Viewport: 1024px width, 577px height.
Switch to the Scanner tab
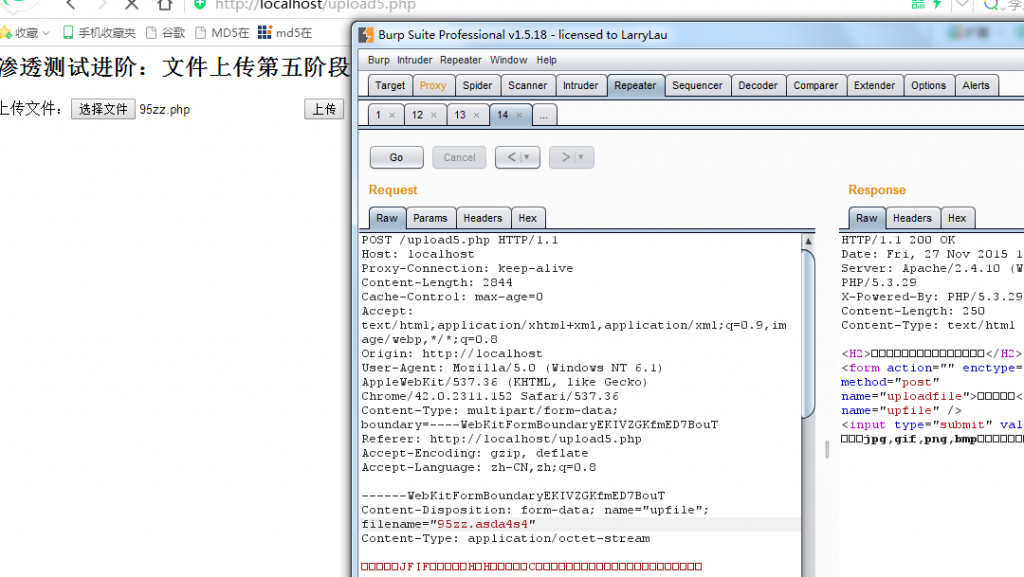tap(528, 86)
